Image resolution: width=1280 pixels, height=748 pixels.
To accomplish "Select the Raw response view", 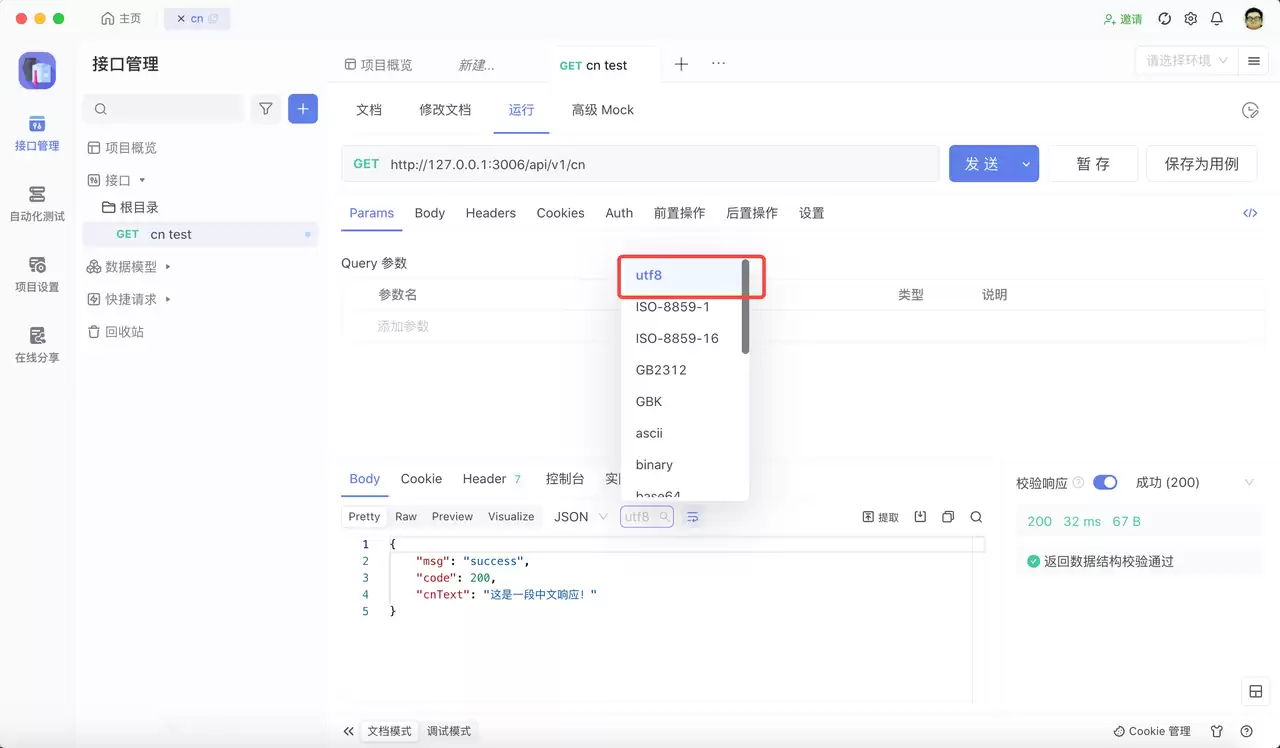I will point(406,517).
